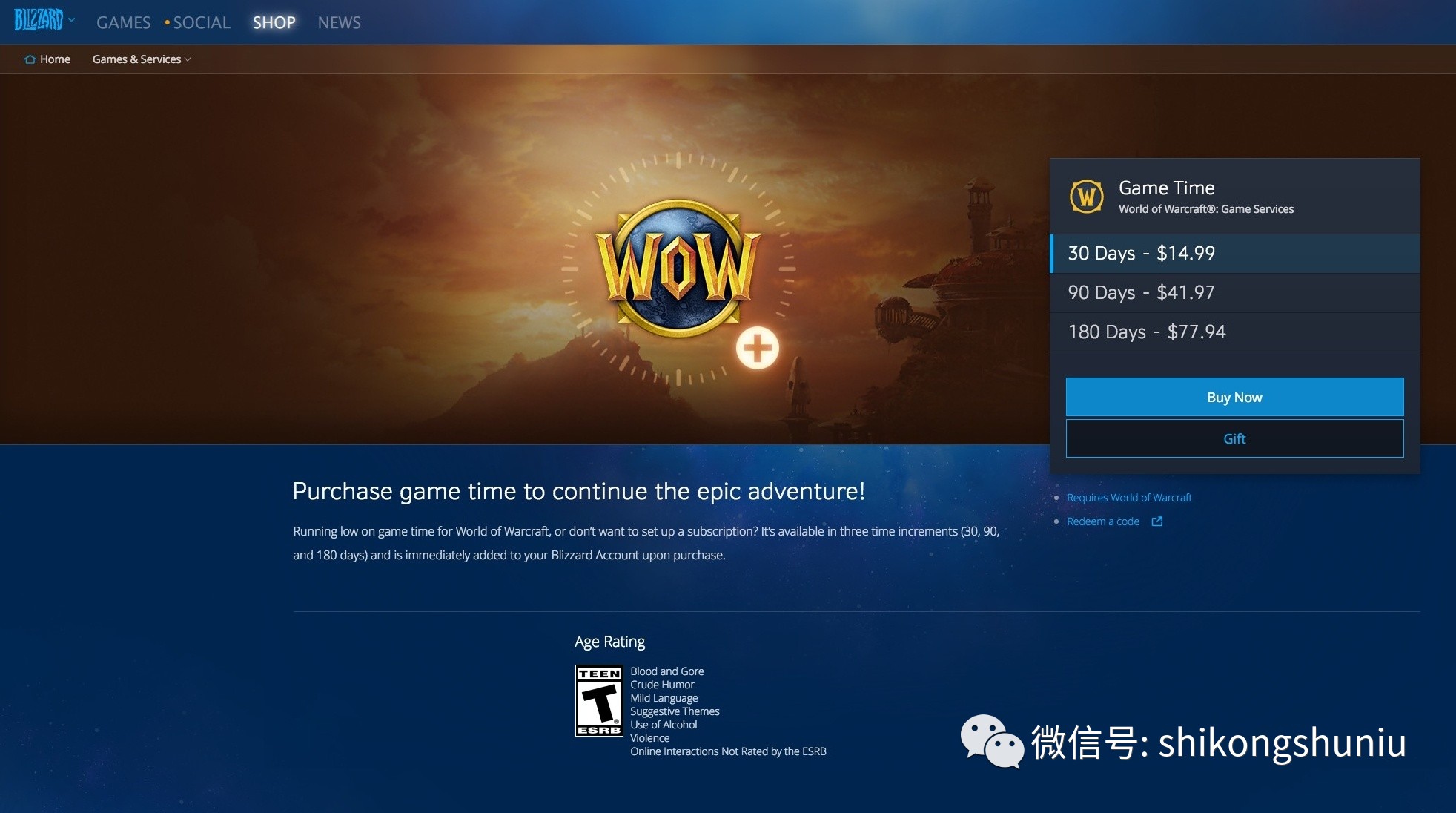Click the external link icon beside Redeem a code
This screenshot has height=813, width=1456.
coord(1156,521)
